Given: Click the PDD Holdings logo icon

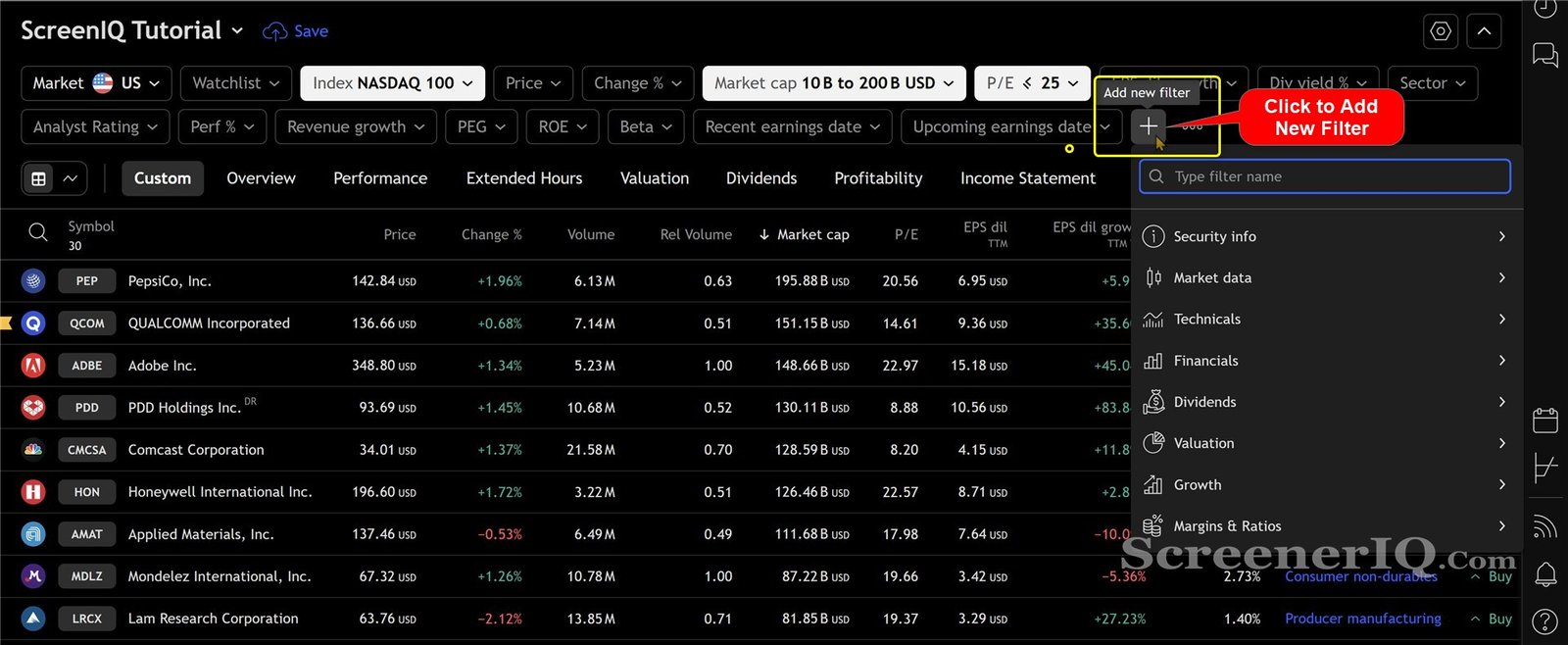Looking at the screenshot, I should click(33, 408).
